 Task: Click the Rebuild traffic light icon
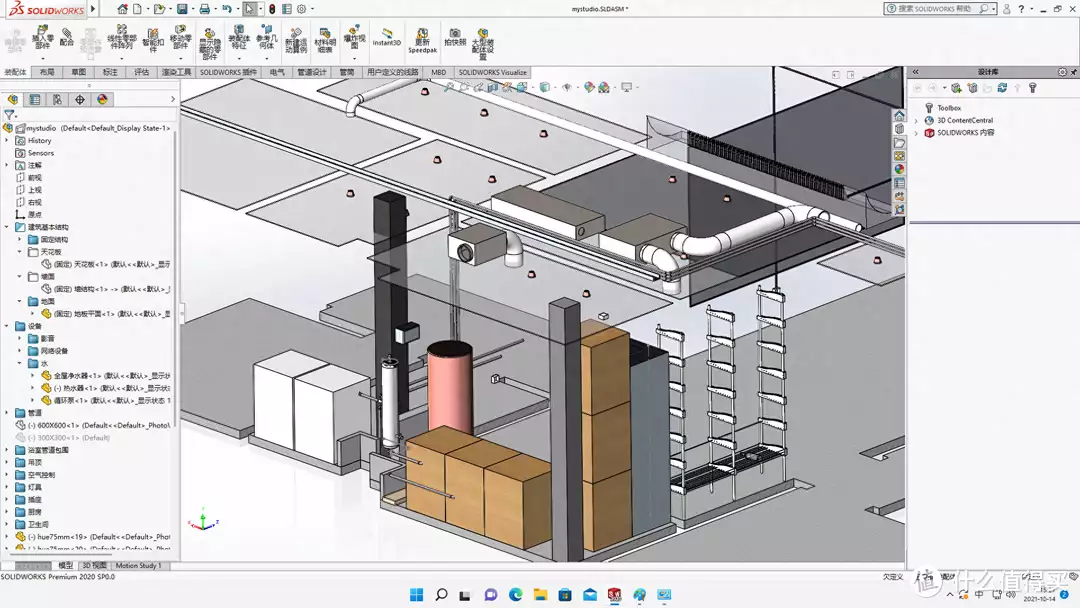click(x=271, y=9)
